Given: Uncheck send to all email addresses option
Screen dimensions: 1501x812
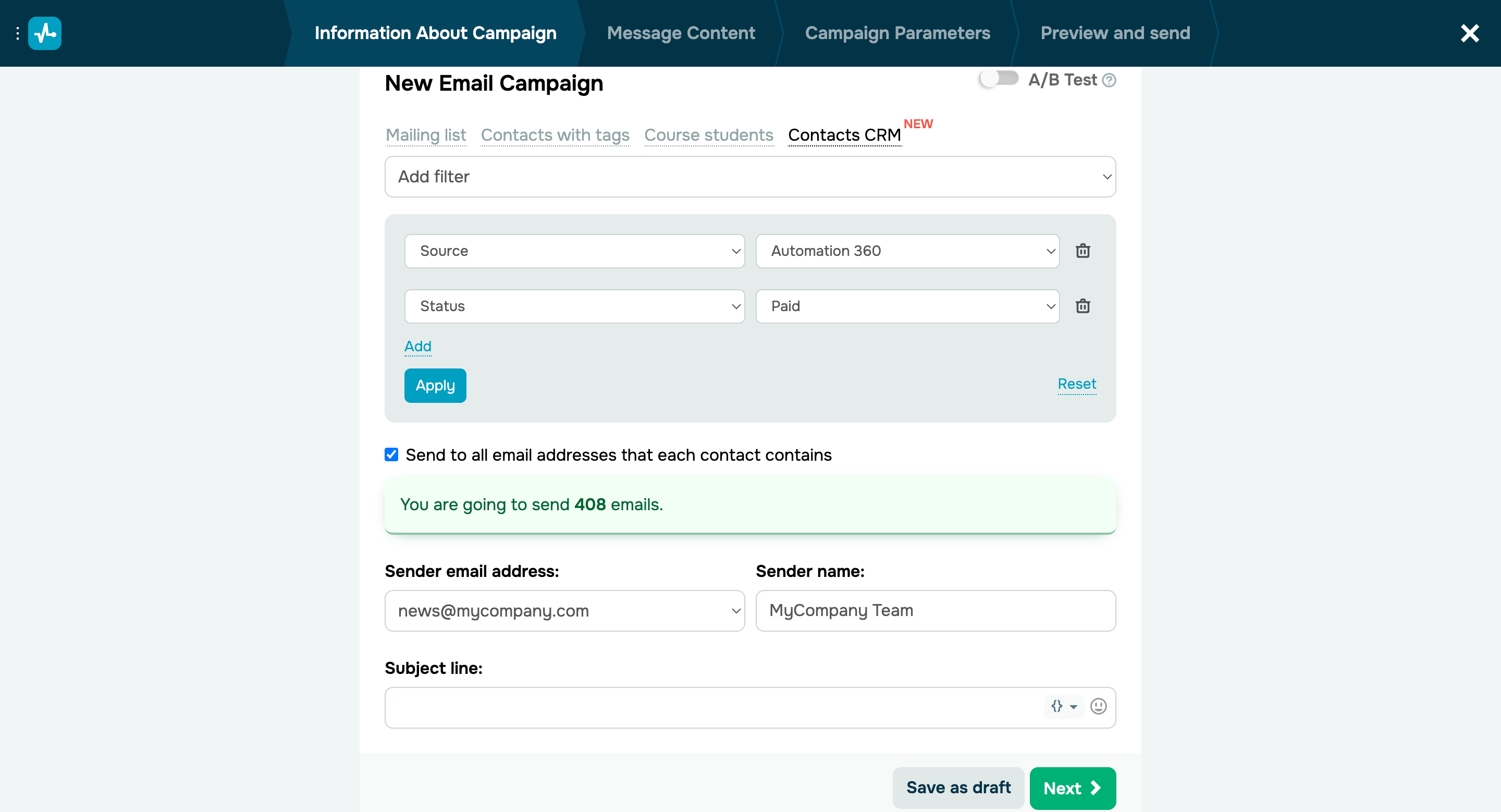Looking at the screenshot, I should 391,455.
